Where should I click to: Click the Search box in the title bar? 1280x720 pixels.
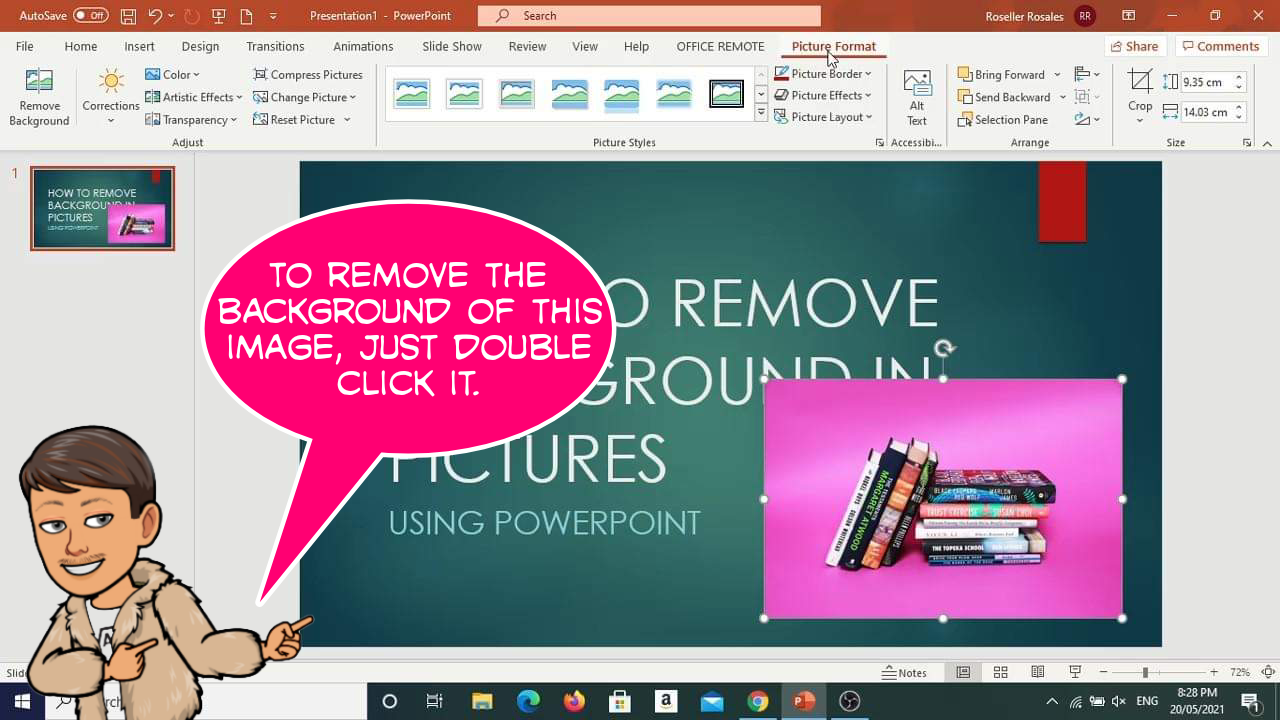(x=649, y=15)
